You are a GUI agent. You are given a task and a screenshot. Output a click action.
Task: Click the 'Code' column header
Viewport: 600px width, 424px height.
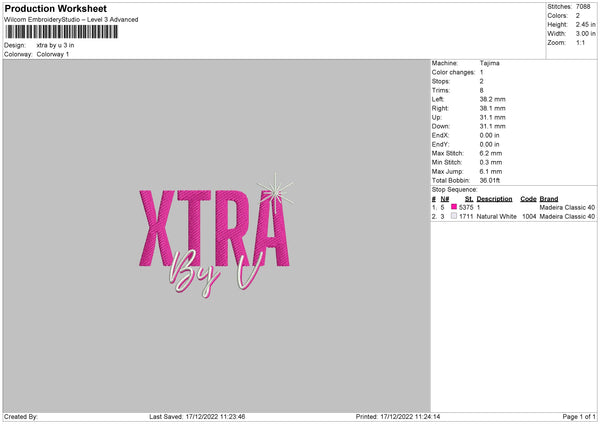pyautogui.click(x=528, y=199)
